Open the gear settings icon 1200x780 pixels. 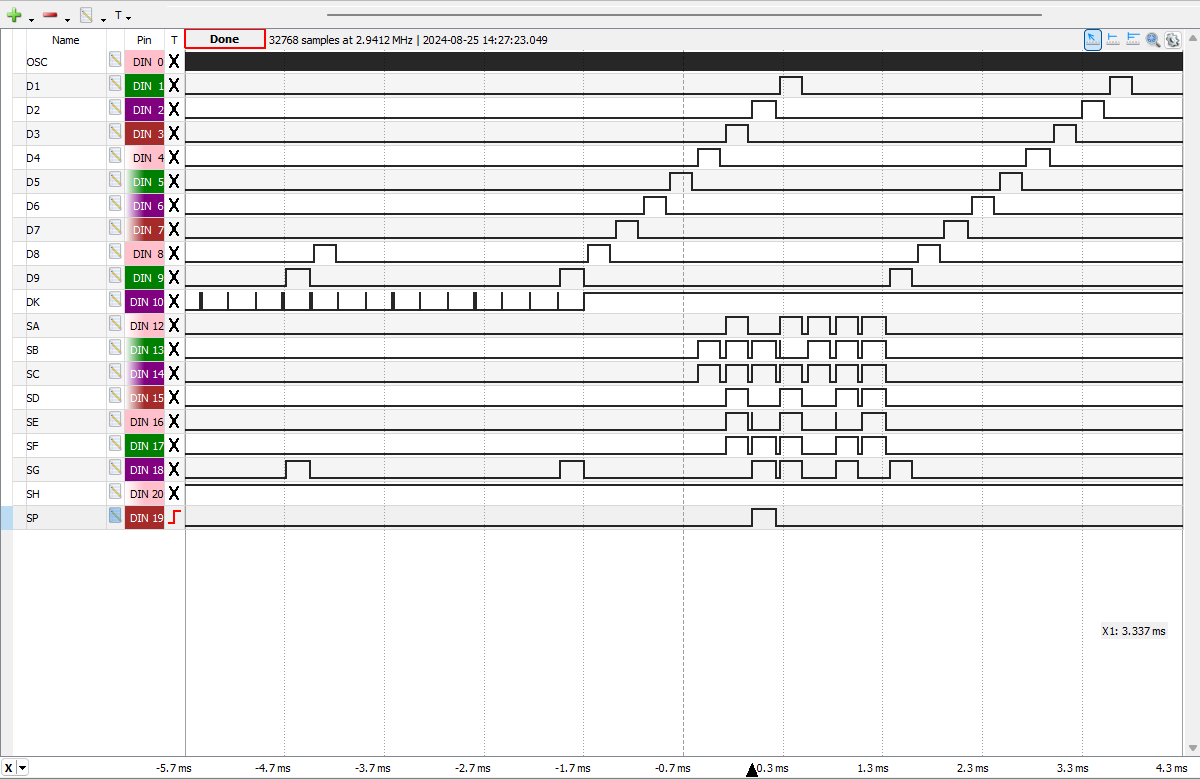pyautogui.click(x=1173, y=39)
